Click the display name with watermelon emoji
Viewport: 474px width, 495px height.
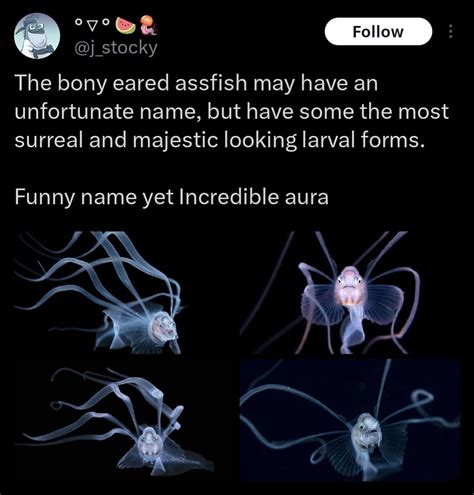pyautogui.click(x=116, y=25)
